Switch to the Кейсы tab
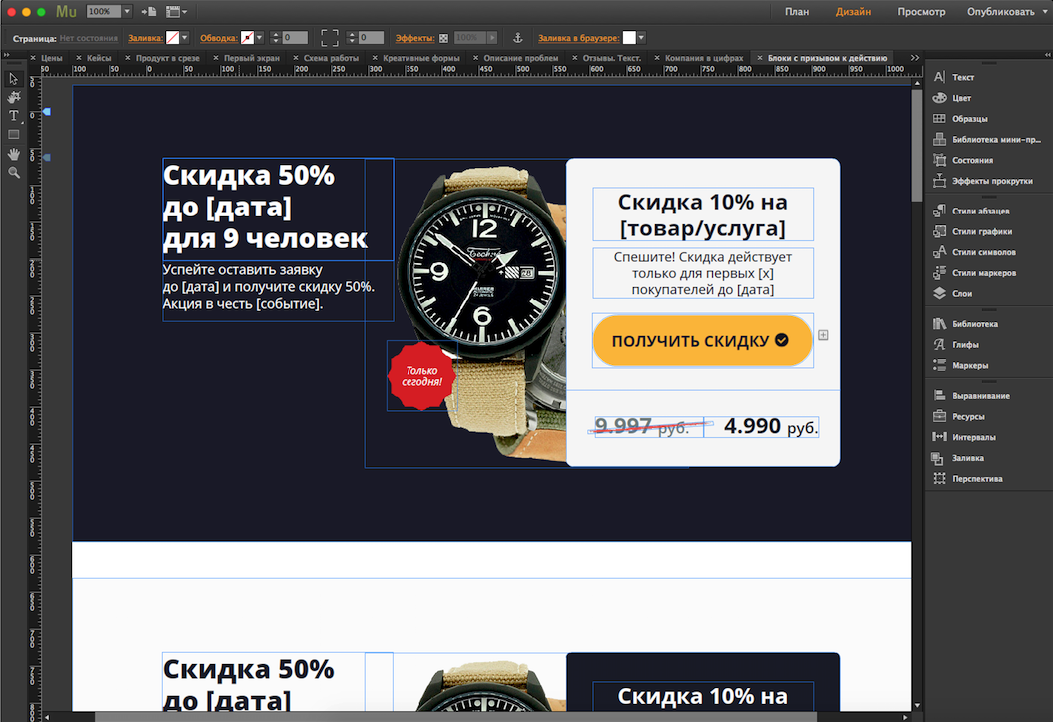Viewport: 1053px width, 722px height. pyautogui.click(x=99, y=58)
